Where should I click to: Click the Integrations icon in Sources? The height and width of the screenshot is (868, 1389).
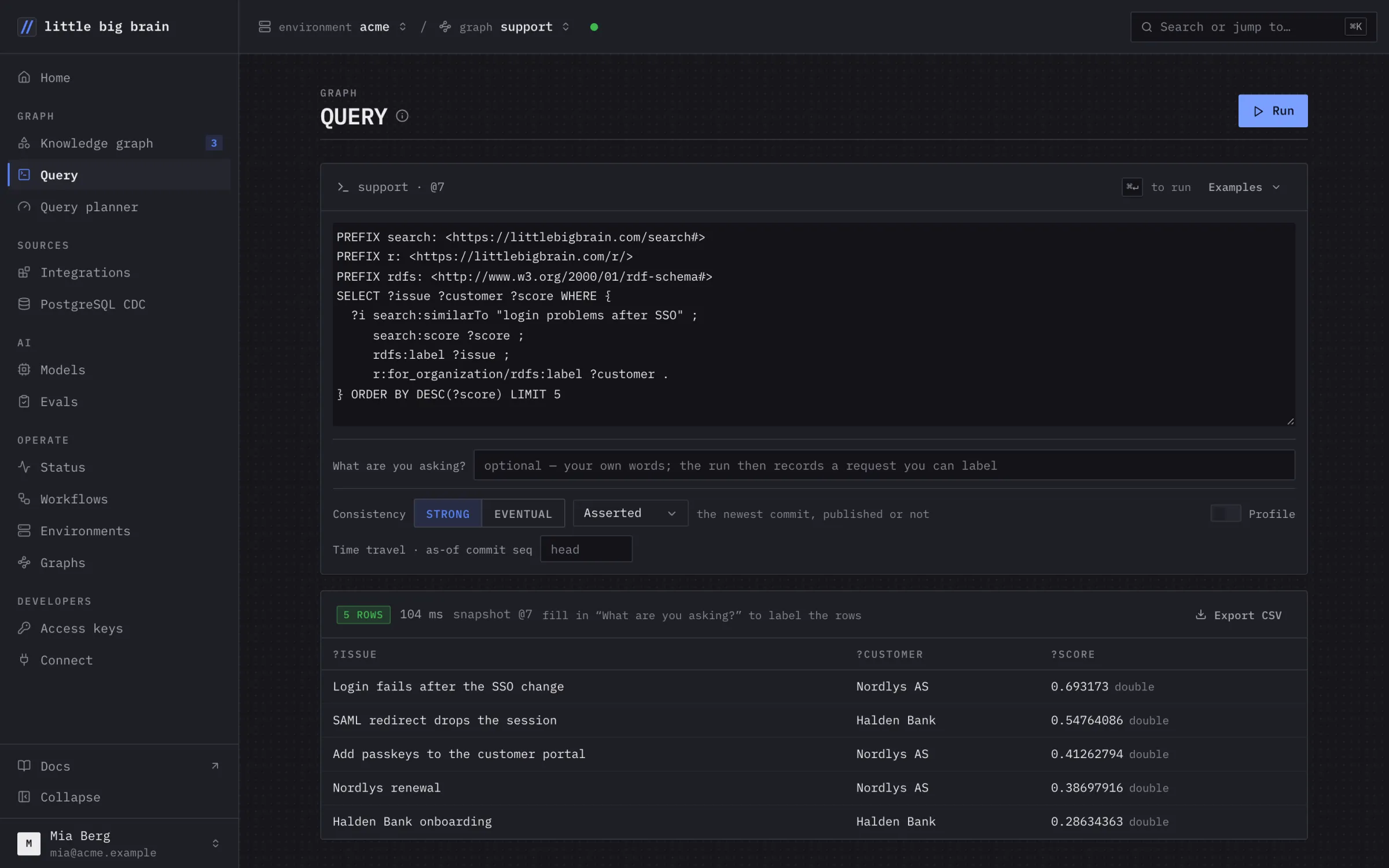pyautogui.click(x=24, y=272)
